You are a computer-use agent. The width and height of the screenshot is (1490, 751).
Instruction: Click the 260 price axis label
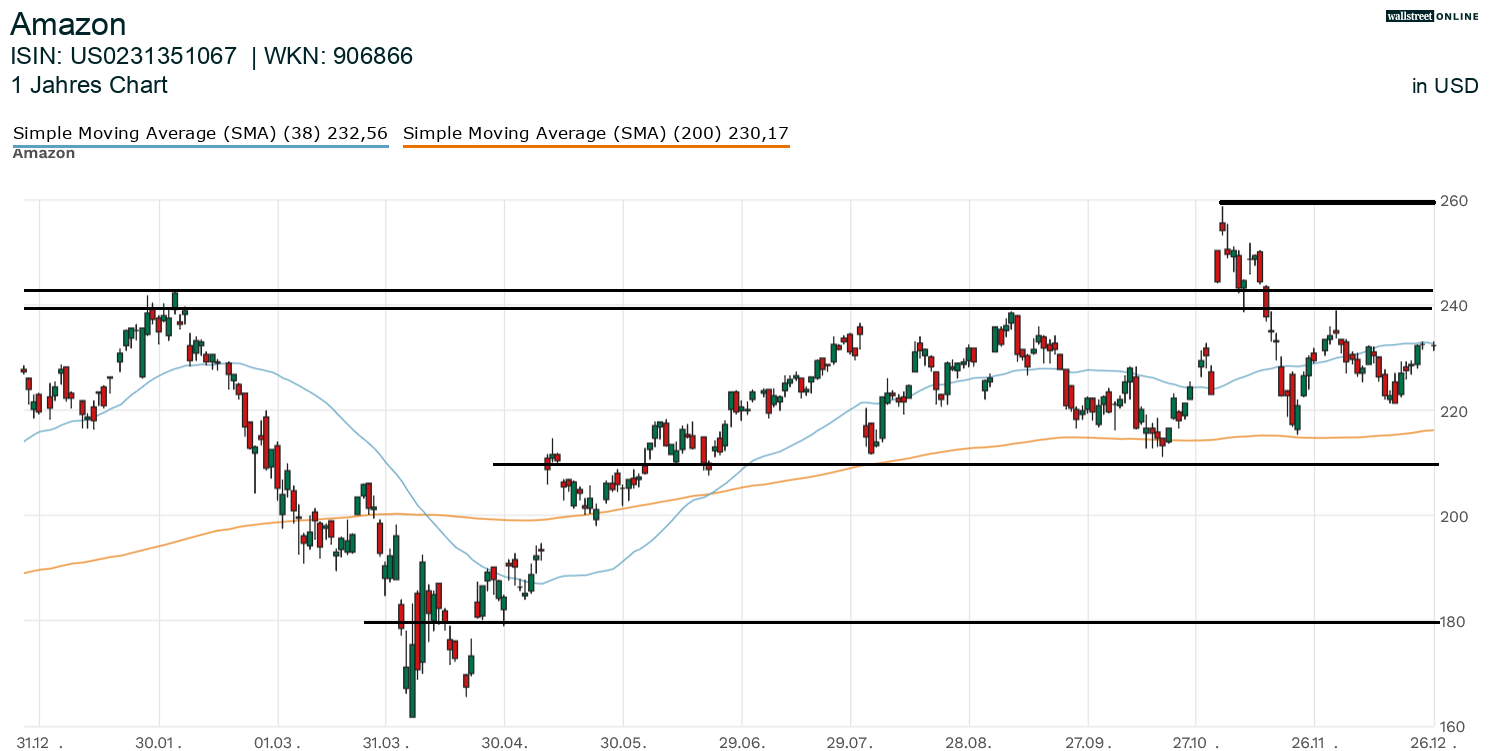point(1454,202)
